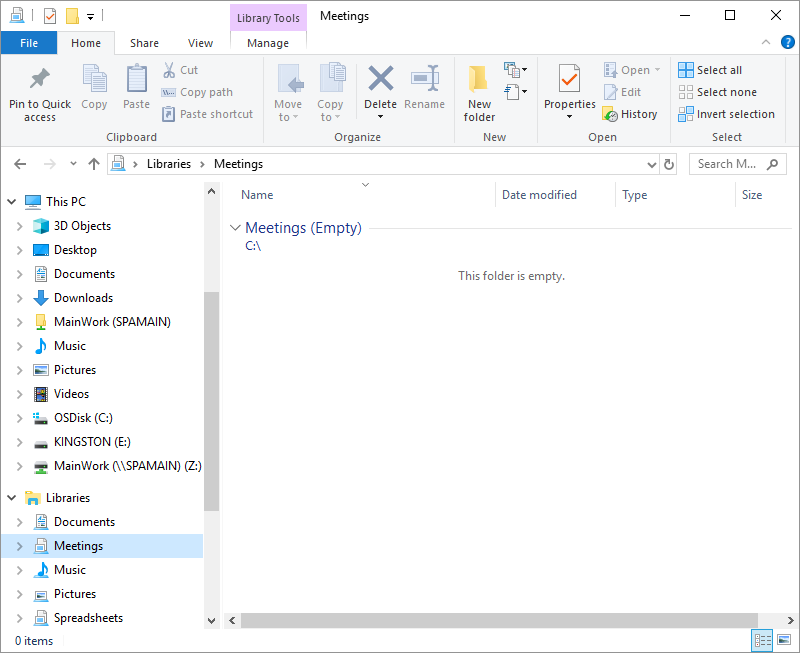
Task: Open file History from ribbon
Action: (x=630, y=114)
